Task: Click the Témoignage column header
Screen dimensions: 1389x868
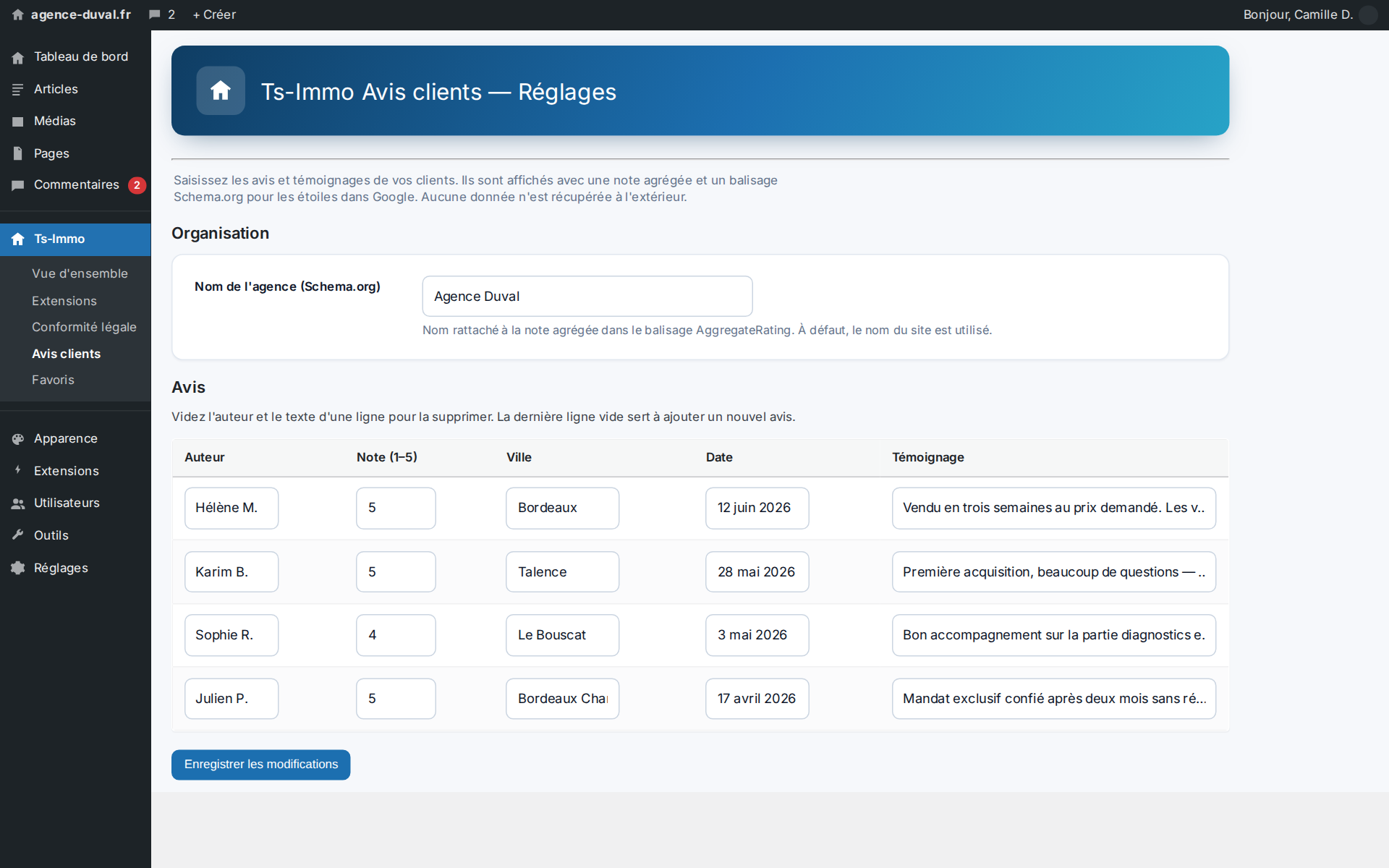Action: point(928,457)
